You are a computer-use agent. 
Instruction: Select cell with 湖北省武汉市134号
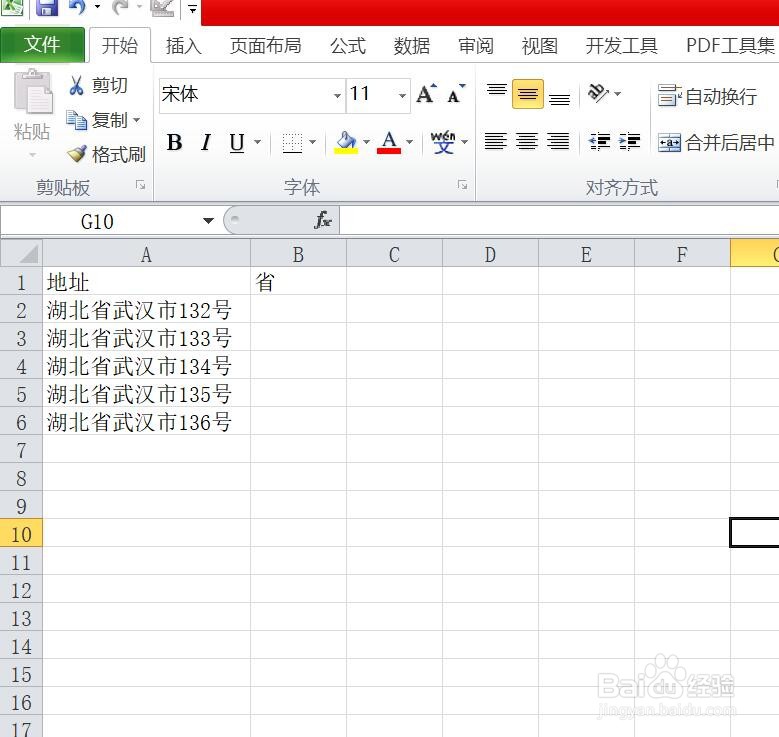(x=147, y=366)
